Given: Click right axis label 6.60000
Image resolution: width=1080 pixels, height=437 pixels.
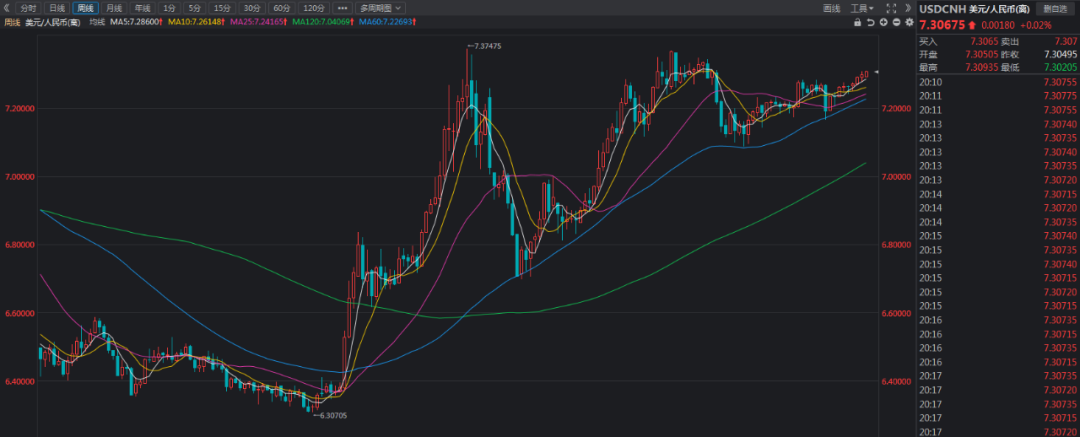Looking at the screenshot, I should point(897,314).
